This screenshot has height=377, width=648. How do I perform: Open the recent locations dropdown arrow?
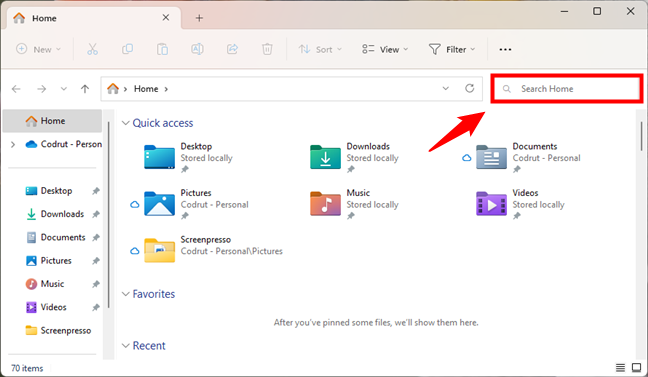pos(63,89)
